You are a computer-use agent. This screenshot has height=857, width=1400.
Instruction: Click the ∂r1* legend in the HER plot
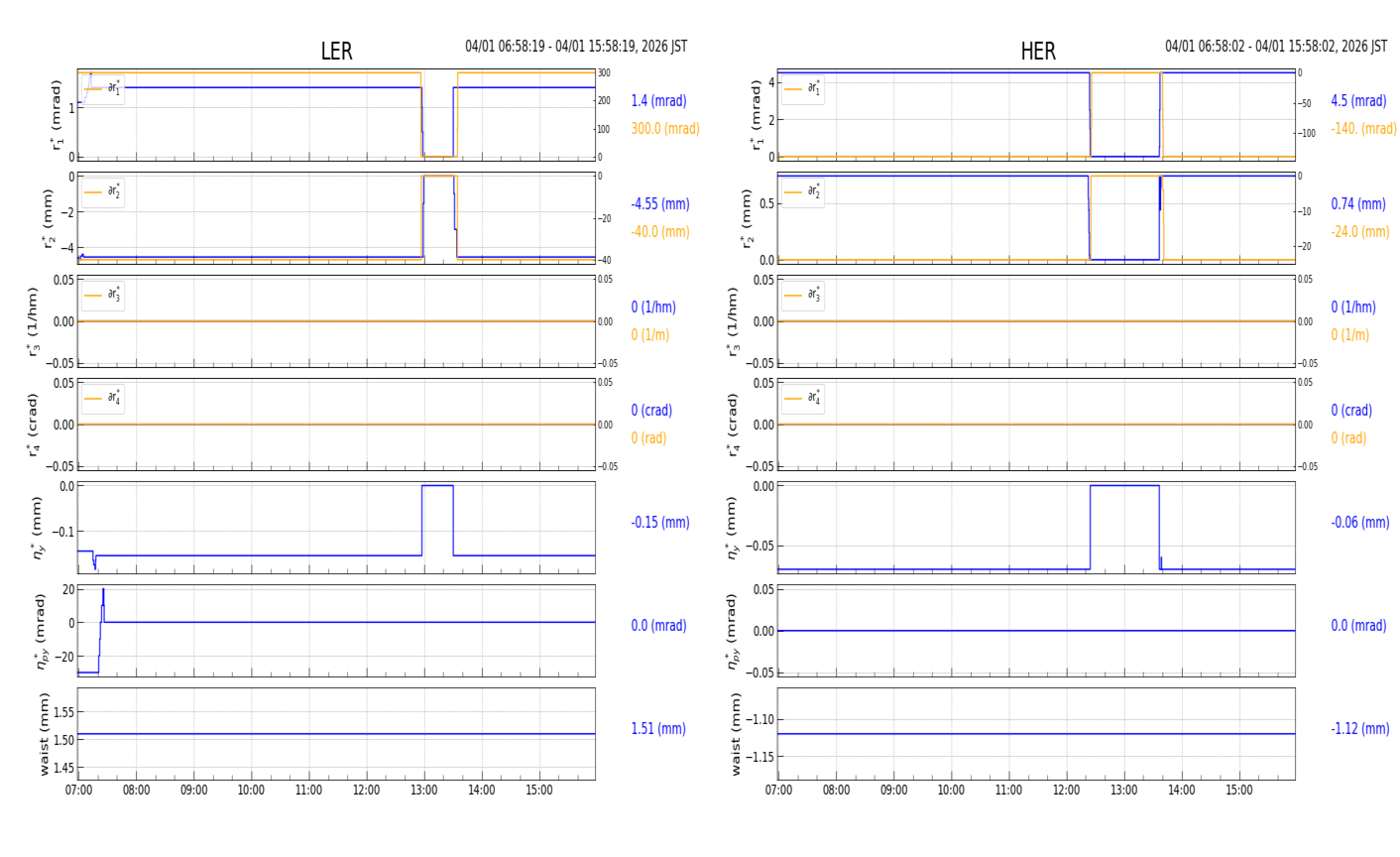pos(802,89)
